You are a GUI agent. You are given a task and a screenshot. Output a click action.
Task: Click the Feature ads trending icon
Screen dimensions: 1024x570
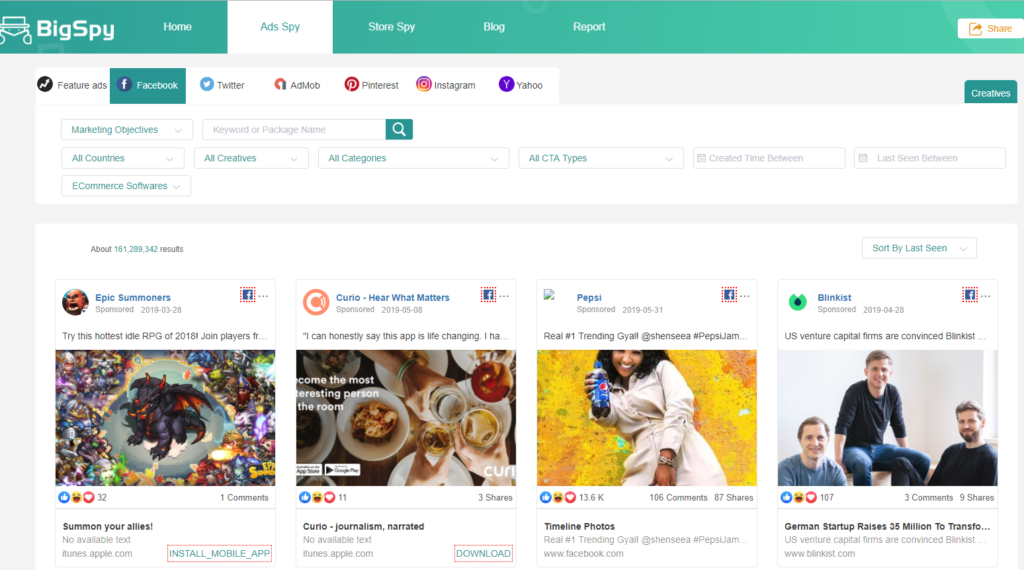[45, 84]
